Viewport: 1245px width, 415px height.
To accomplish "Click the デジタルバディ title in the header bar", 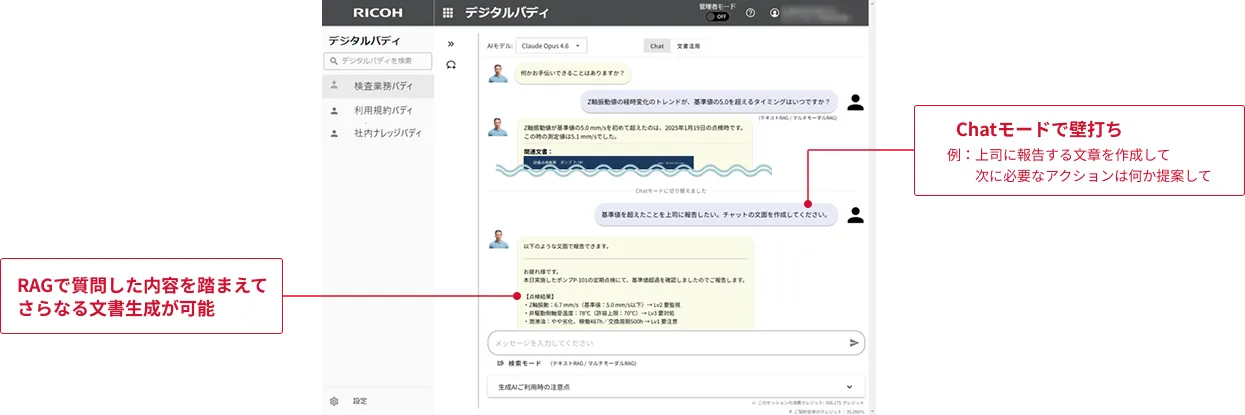I will click(506, 13).
